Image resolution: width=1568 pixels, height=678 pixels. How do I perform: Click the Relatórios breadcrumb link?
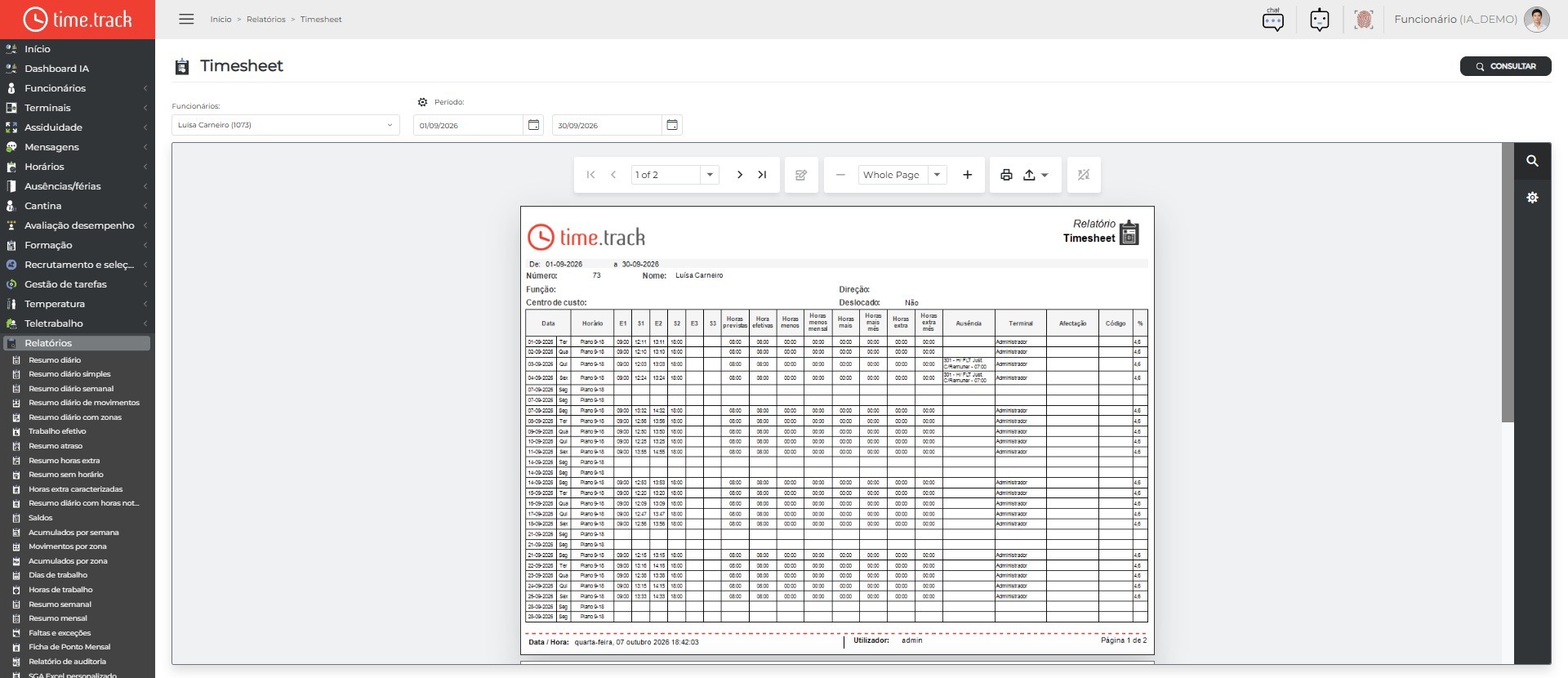pos(266,20)
